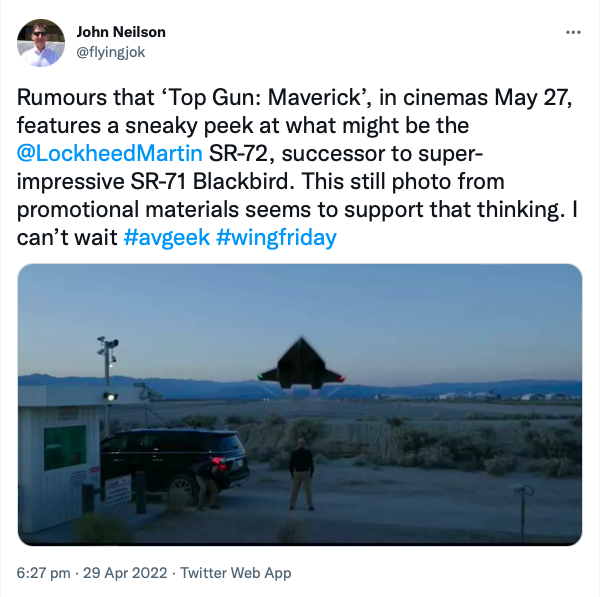Expand the attached movie still photo
Image resolution: width=600 pixels, height=597 pixels.
pyautogui.click(x=300, y=404)
